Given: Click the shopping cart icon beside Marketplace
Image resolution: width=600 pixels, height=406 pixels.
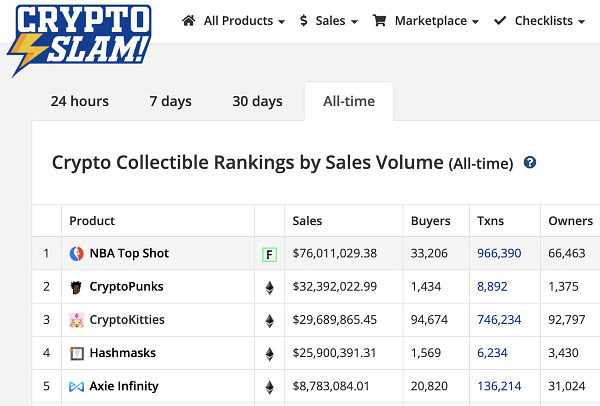Looking at the screenshot, I should pyautogui.click(x=379, y=21).
